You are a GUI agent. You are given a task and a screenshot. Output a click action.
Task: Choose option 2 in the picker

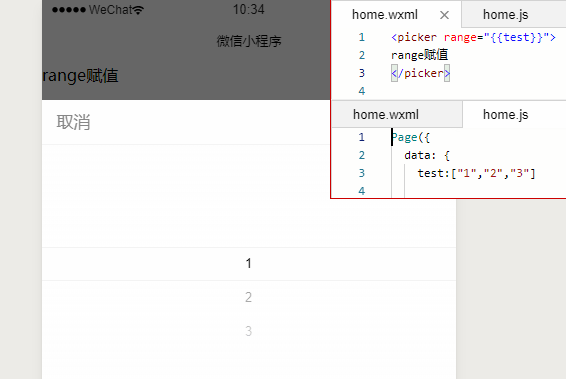point(248,297)
